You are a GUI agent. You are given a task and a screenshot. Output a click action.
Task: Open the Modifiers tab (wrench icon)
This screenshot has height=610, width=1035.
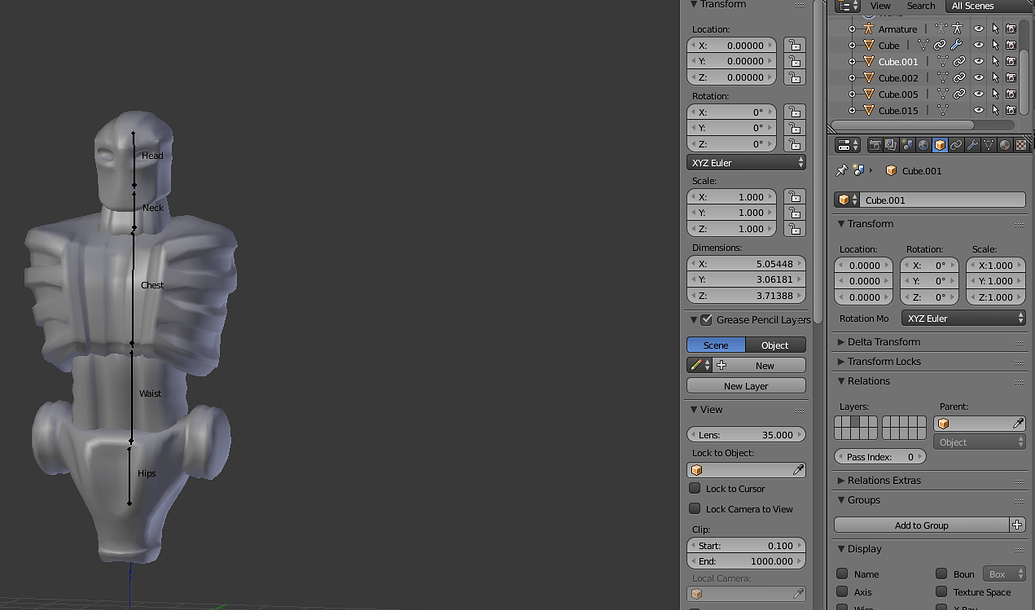tap(973, 144)
